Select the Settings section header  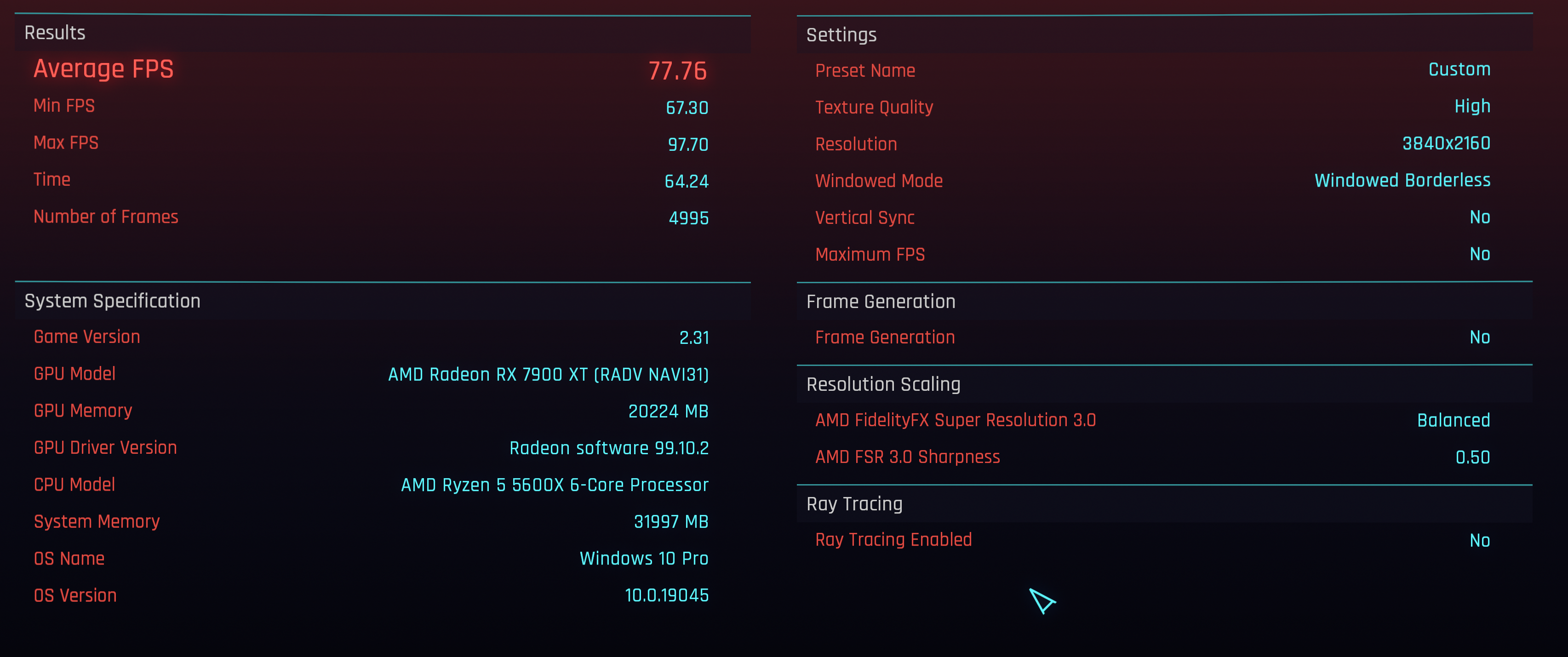841,34
